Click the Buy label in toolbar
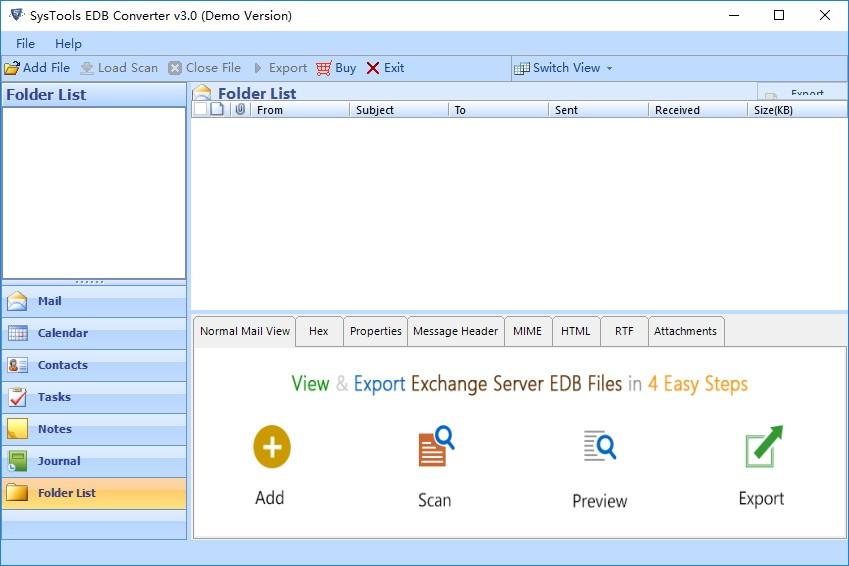 pos(345,68)
